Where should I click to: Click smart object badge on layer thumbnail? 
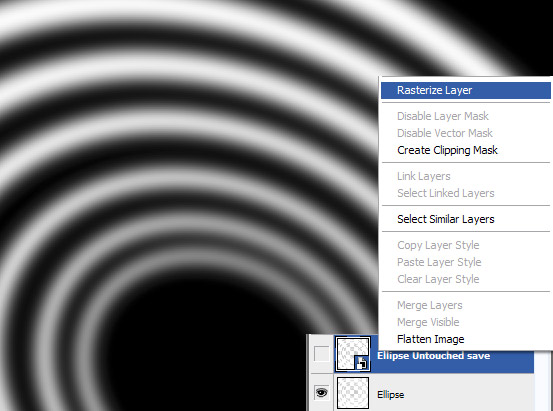click(362, 363)
